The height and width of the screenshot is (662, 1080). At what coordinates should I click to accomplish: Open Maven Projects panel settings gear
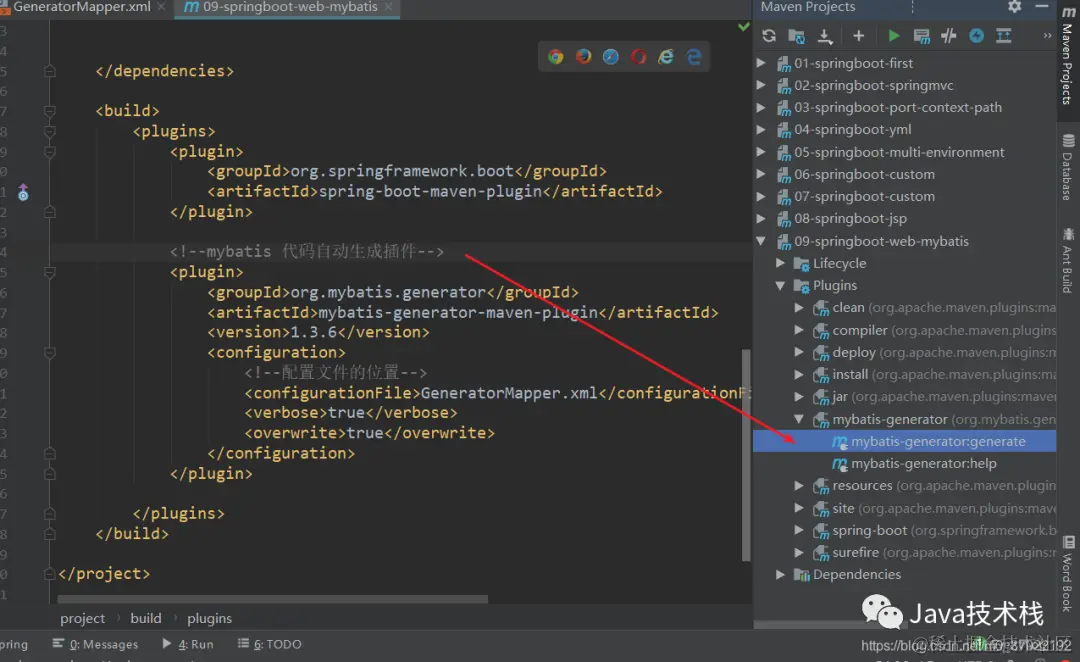tap(1015, 7)
